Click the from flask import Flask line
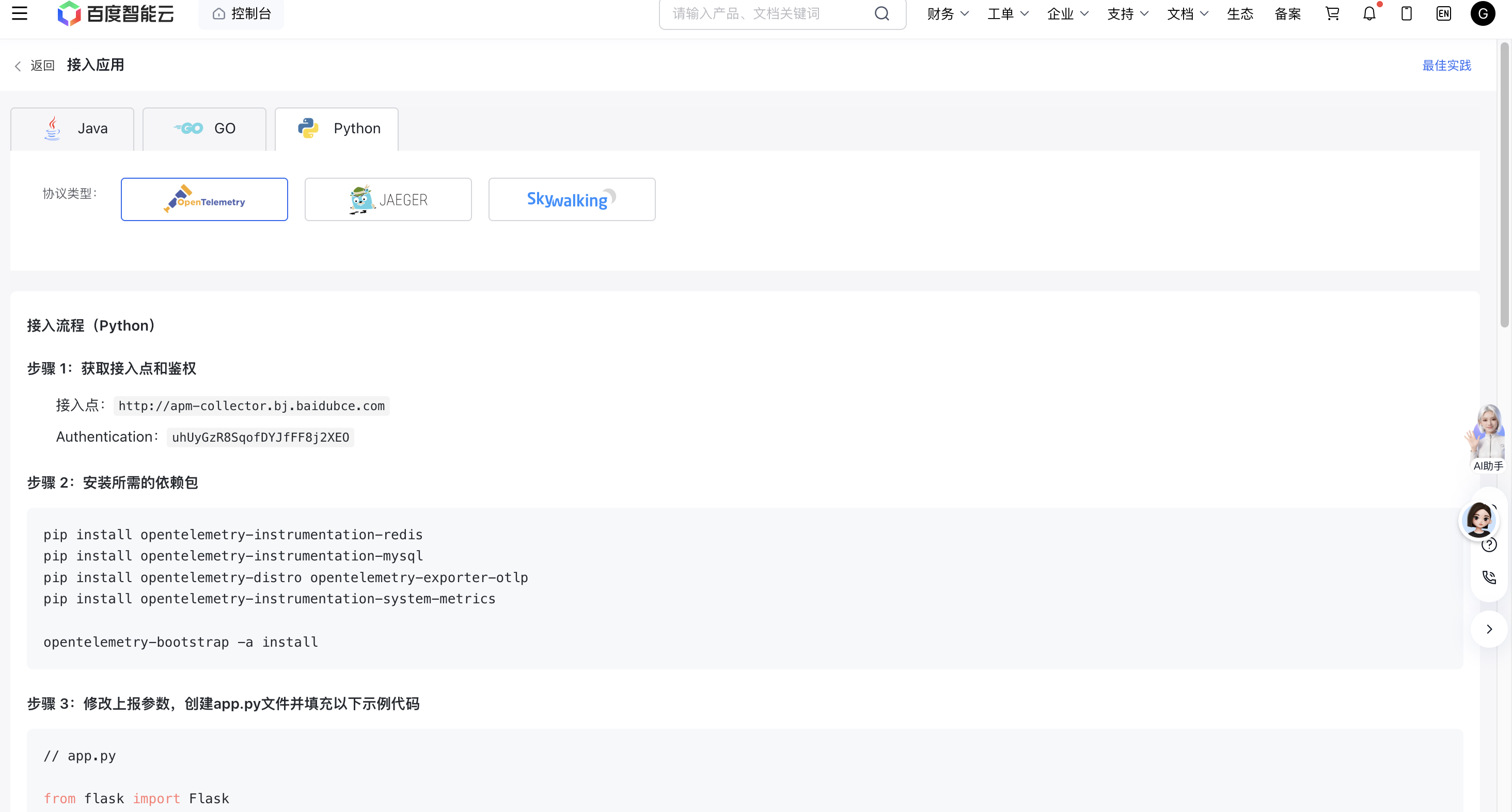 pos(136,799)
